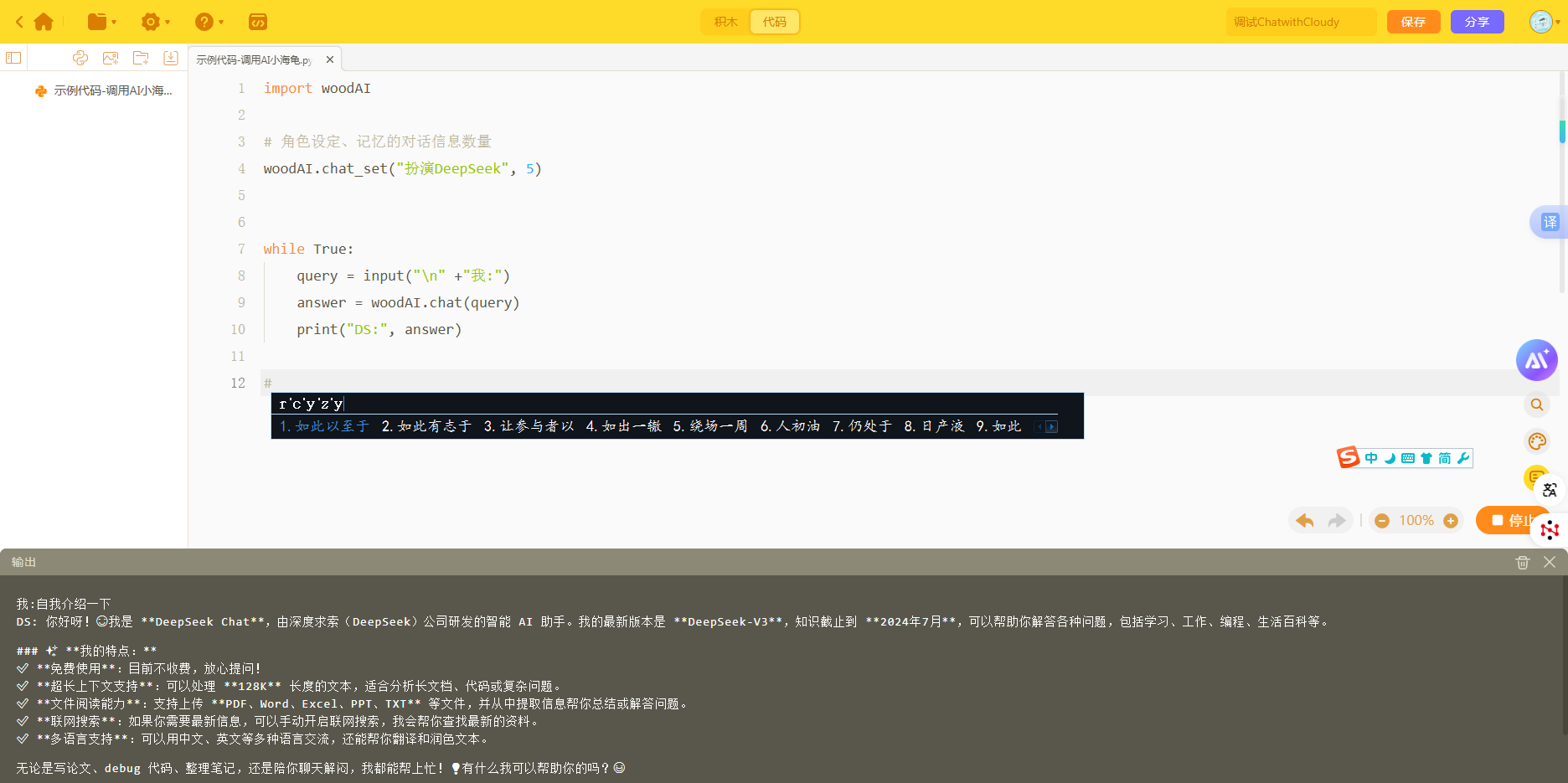Open the color palette theme button
This screenshot has height=783, width=1568.
[1537, 441]
